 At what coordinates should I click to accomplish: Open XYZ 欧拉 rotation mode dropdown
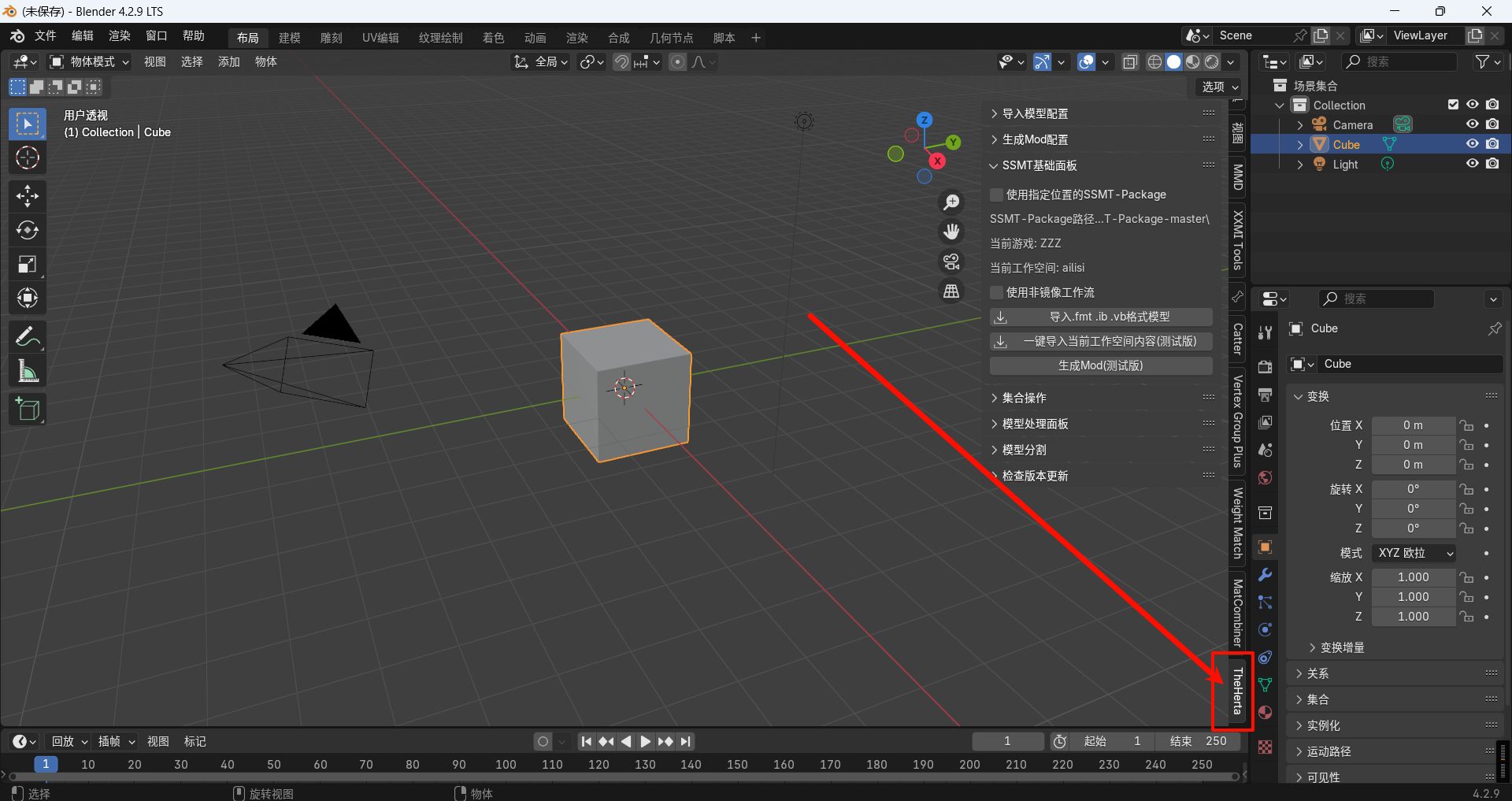click(1414, 553)
